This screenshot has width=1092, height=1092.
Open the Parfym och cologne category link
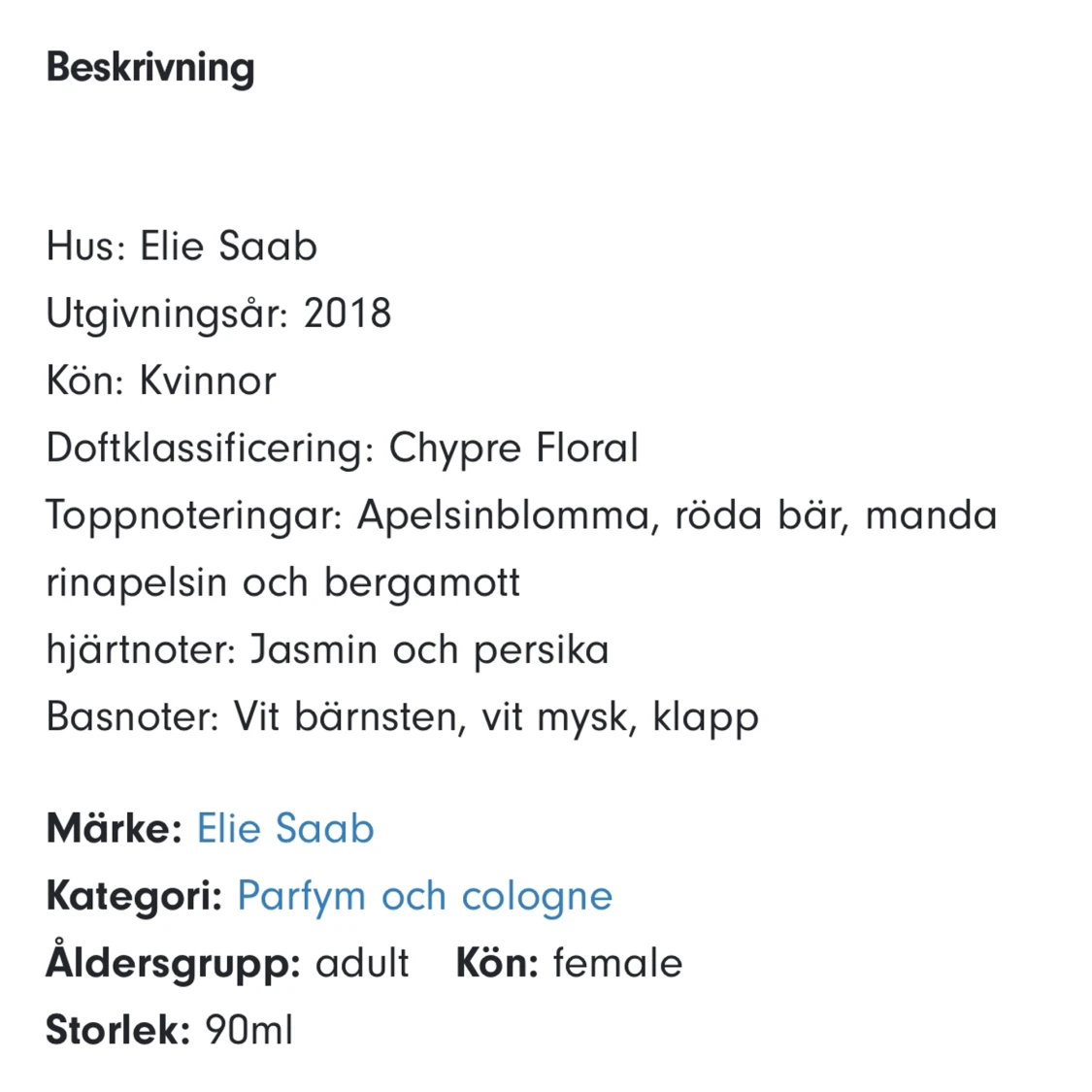click(x=424, y=896)
